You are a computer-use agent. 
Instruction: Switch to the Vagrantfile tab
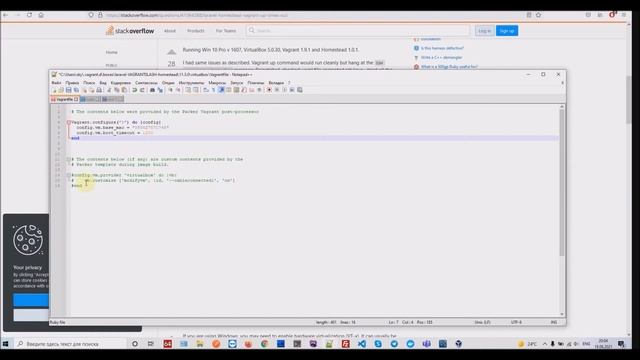64,99
